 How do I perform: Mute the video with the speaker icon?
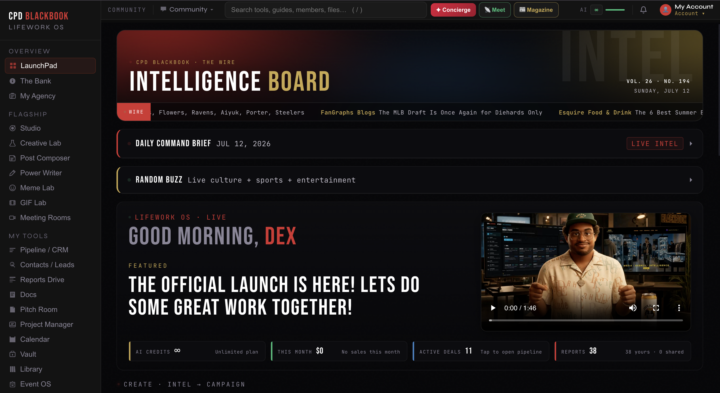point(633,308)
